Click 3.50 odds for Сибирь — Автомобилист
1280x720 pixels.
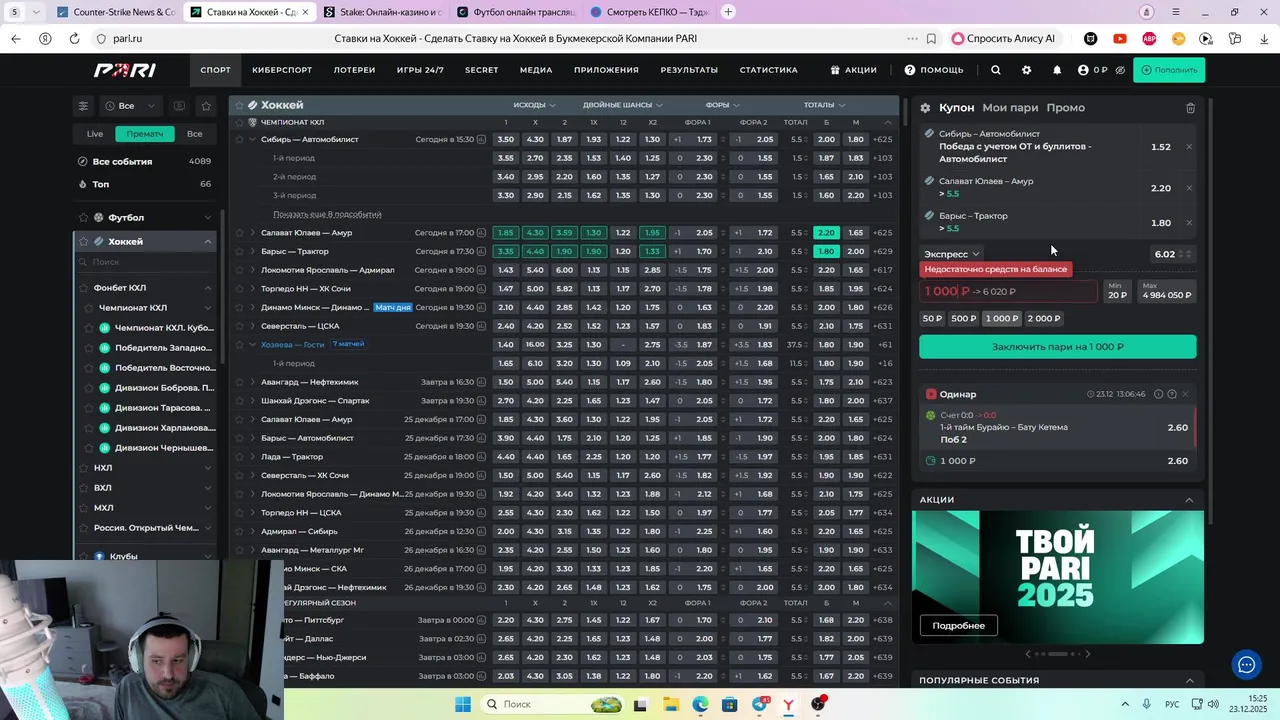click(x=505, y=140)
